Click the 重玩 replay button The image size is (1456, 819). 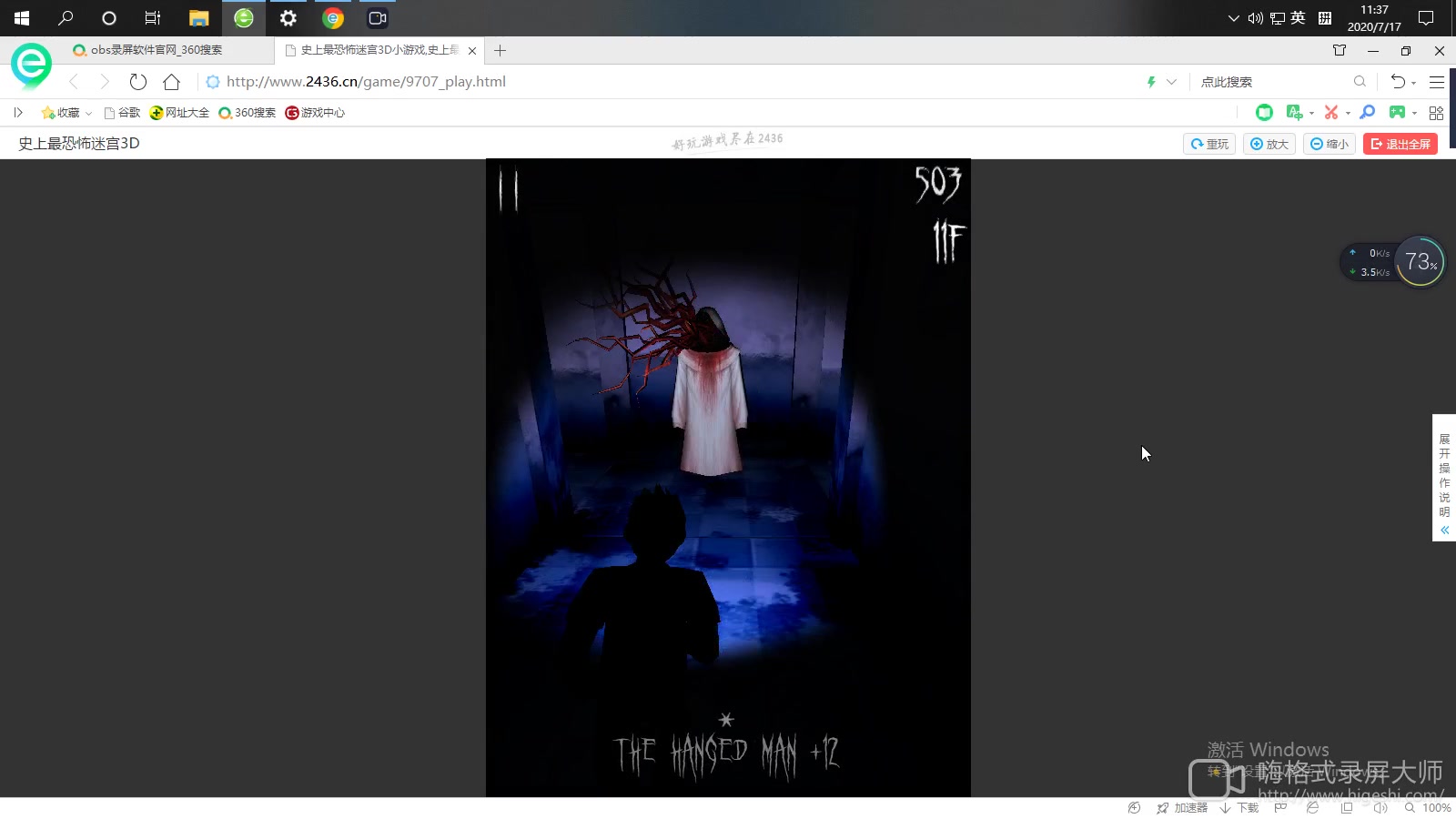(1209, 144)
